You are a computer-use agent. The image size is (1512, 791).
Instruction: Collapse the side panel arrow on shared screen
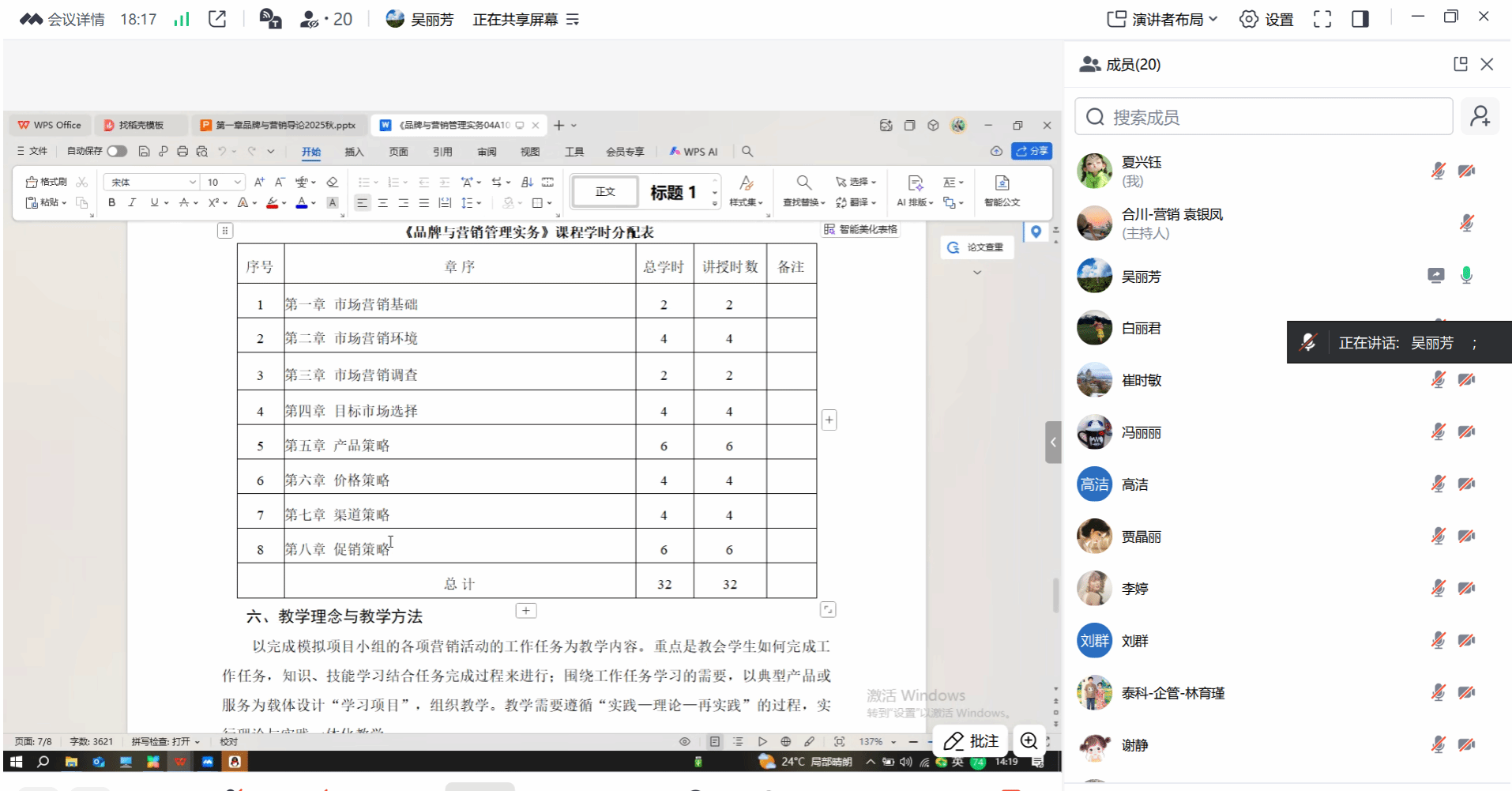(1052, 443)
